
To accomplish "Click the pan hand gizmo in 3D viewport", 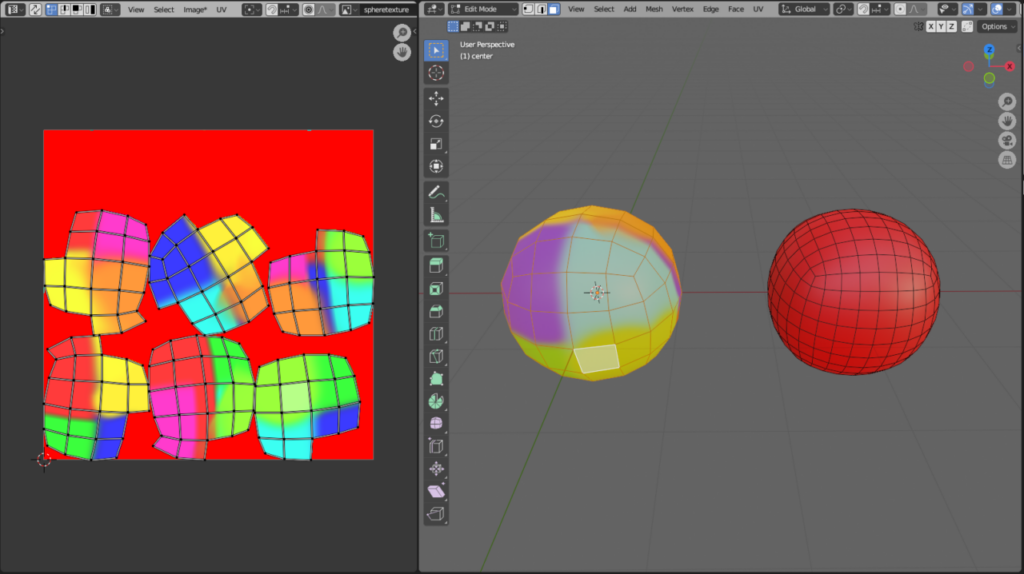I will tap(1007, 121).
